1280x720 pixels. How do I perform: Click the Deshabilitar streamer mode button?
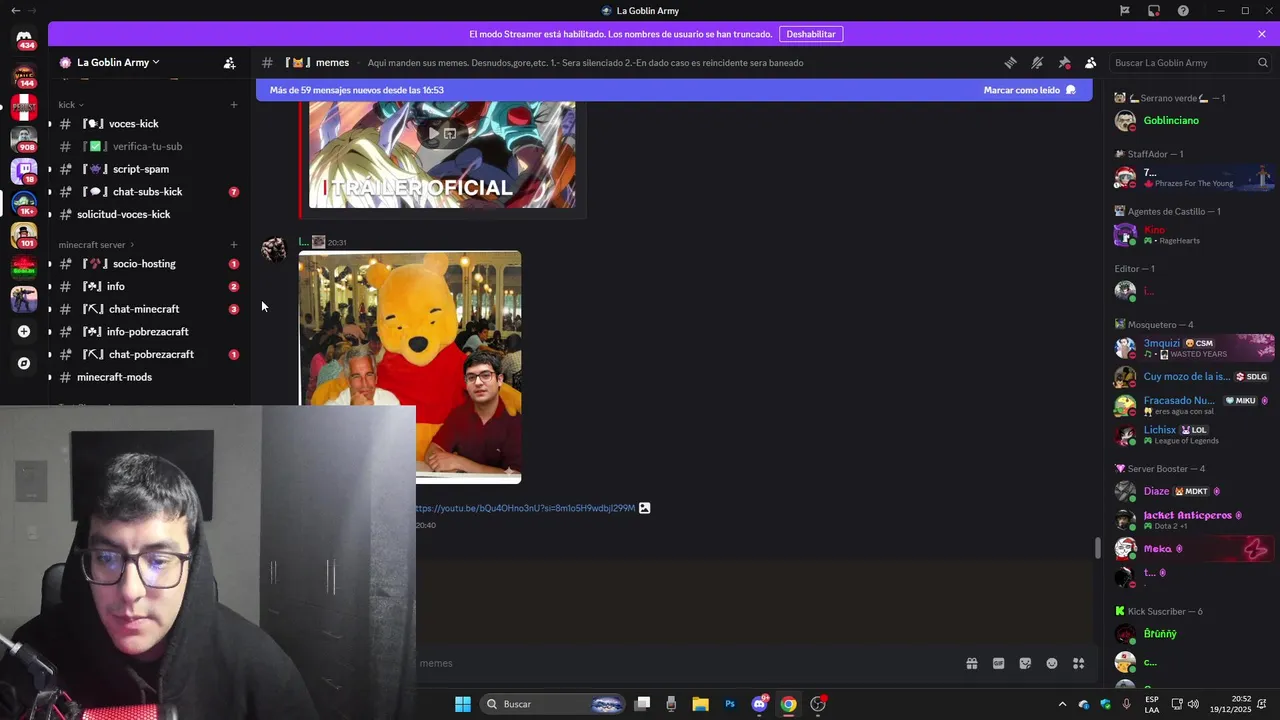coord(811,34)
